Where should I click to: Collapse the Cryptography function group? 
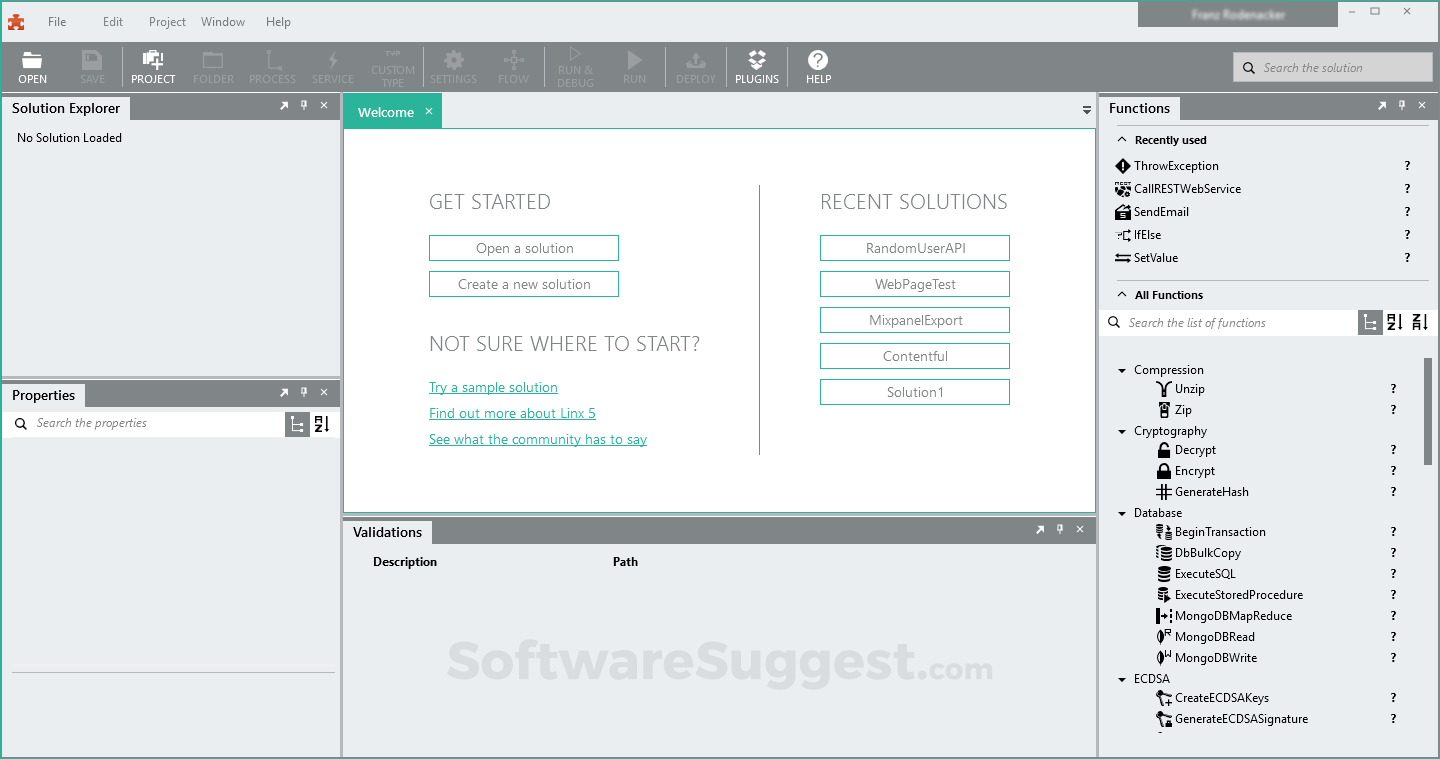coord(1122,430)
